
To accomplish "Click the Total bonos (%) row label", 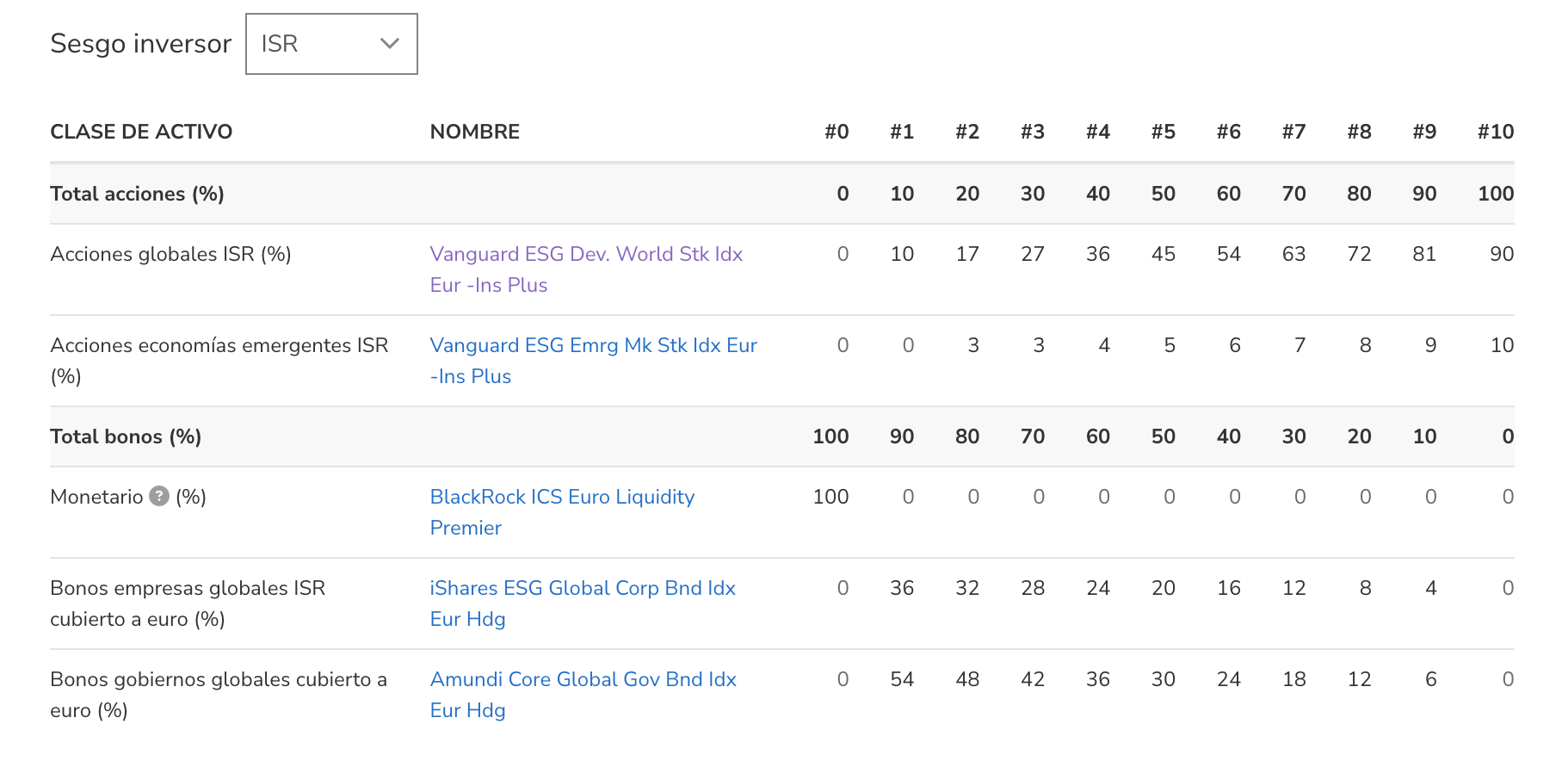I will (126, 436).
